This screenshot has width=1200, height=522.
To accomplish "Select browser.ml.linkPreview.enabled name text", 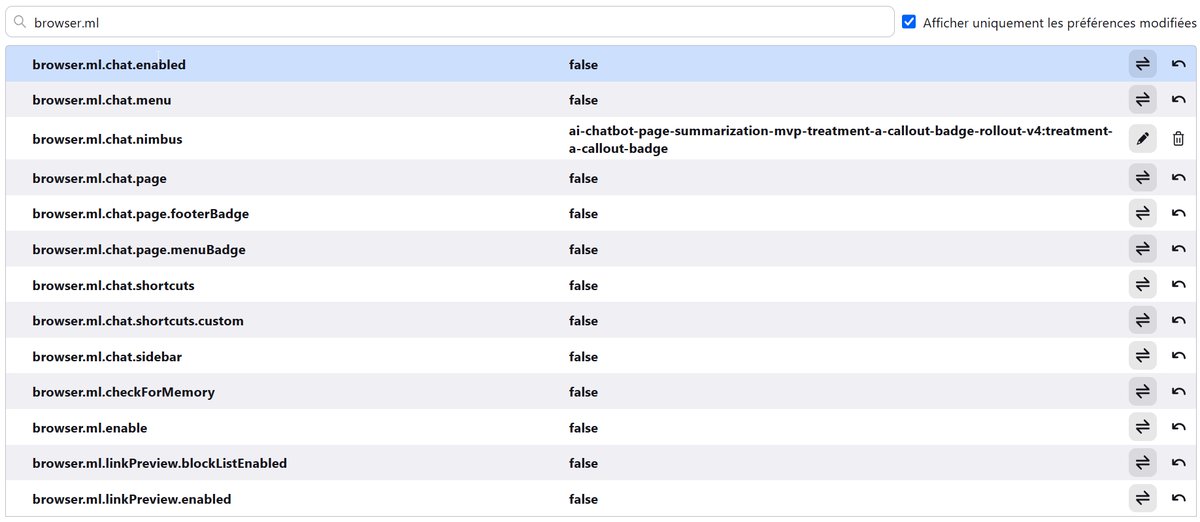I will click(x=132, y=499).
